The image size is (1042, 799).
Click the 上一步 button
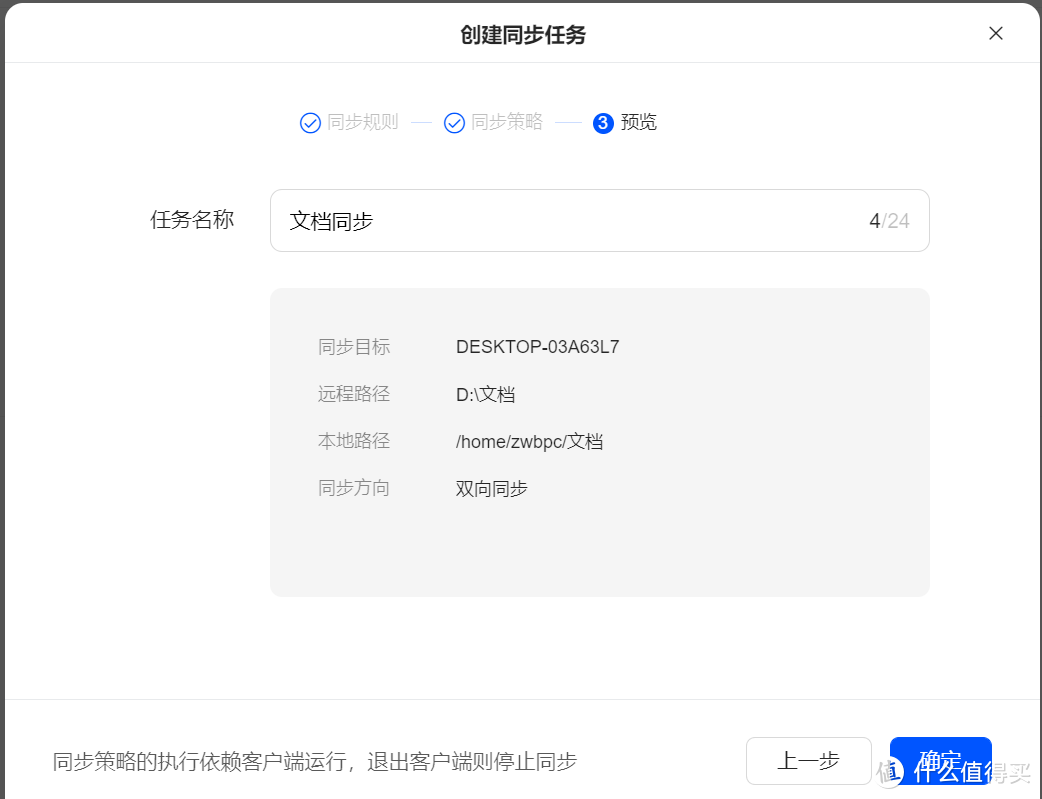pyautogui.click(x=808, y=761)
